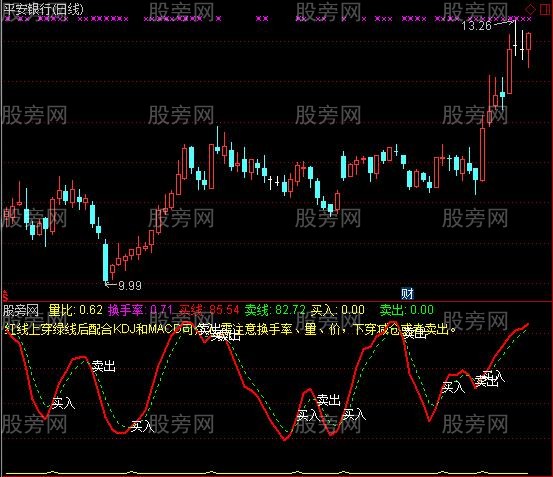Click the white 股旁网 indicator name label

click(20, 310)
